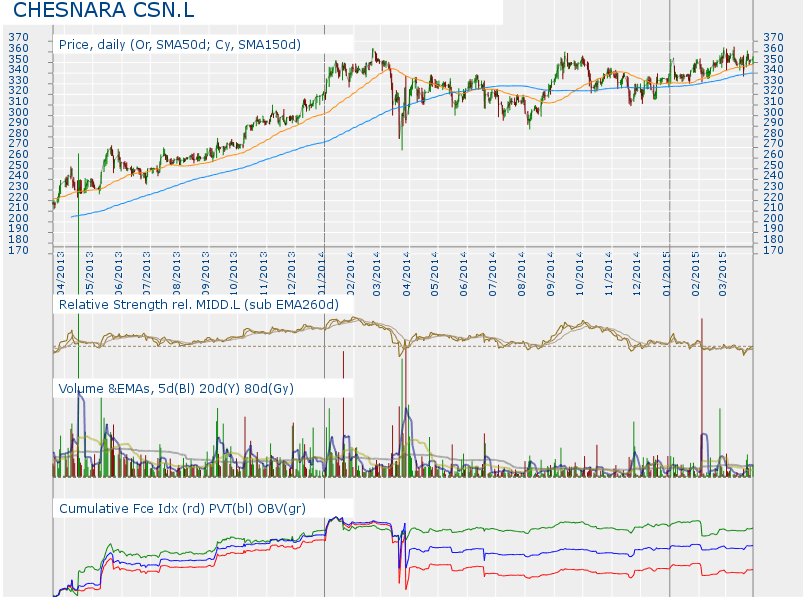Click the 12/2013 date label

click(x=291, y=273)
